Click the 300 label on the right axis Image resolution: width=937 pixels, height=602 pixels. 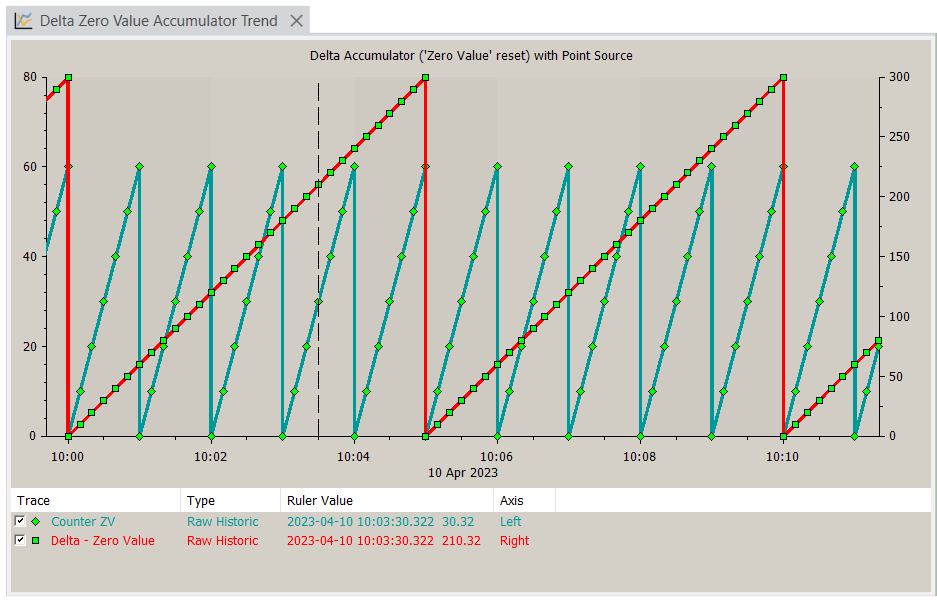pyautogui.click(x=900, y=77)
